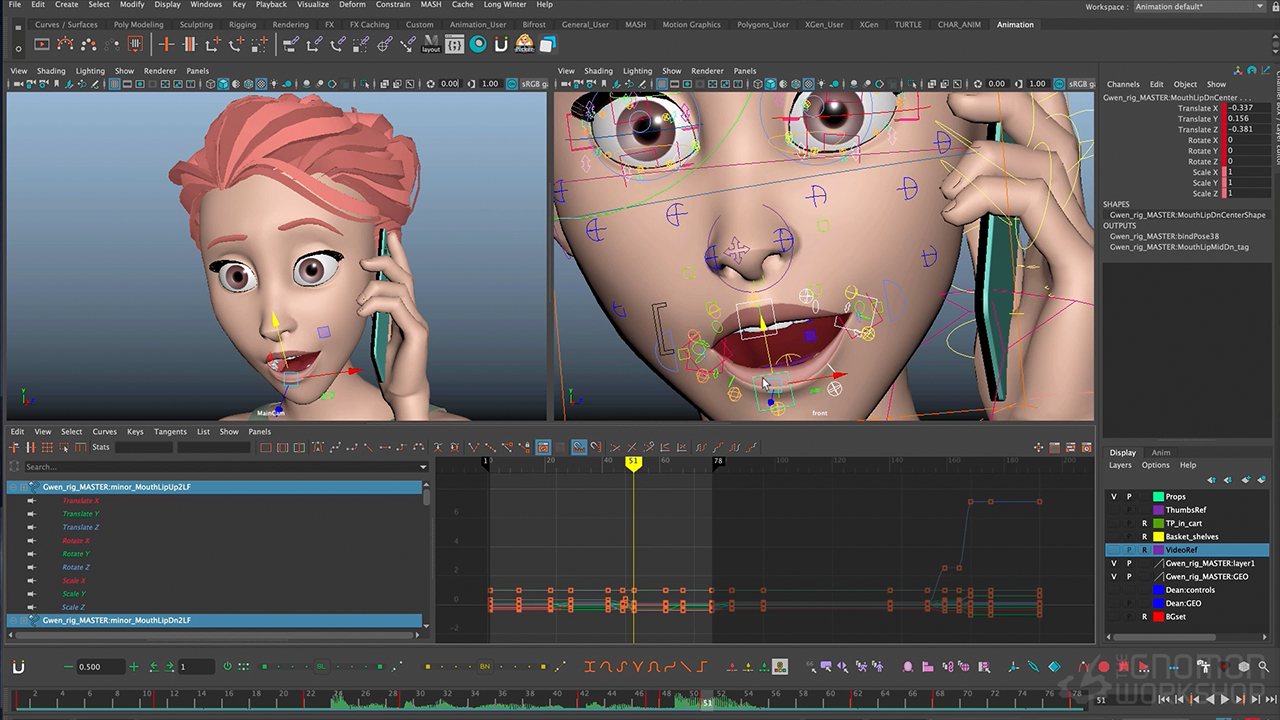Click the yellow color swatch of Basket_shelves
Image resolution: width=1280 pixels, height=720 pixels.
pos(1158,537)
